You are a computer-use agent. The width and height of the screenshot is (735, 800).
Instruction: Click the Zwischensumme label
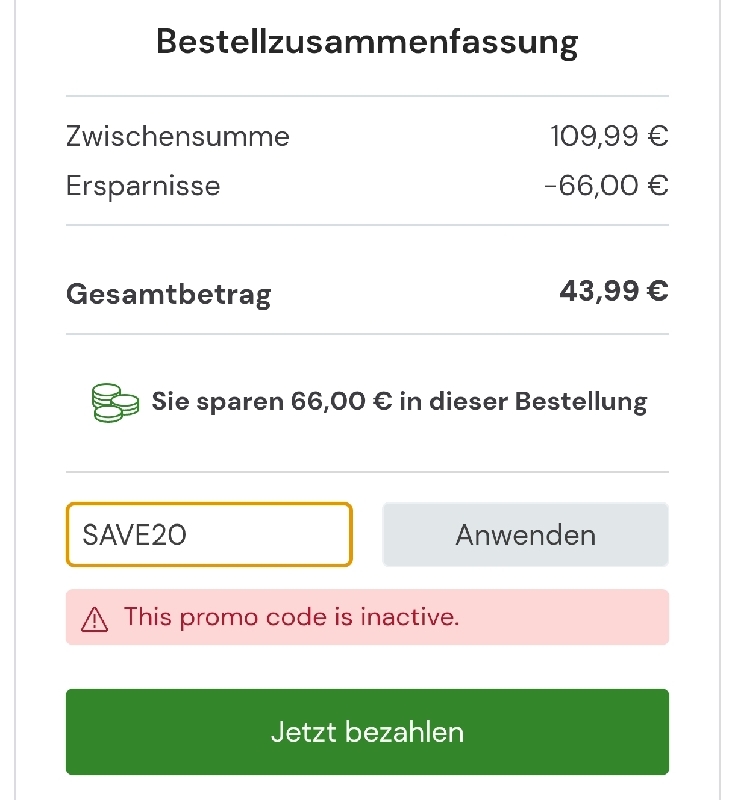pyautogui.click(x=178, y=136)
